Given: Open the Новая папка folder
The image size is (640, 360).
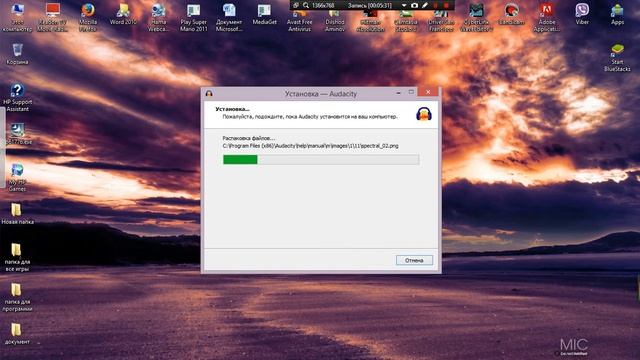Looking at the screenshot, I should click(x=17, y=213).
